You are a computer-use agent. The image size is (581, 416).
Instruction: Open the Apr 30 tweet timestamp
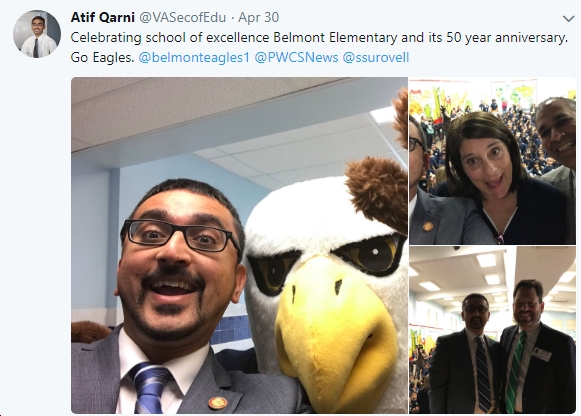click(x=258, y=17)
